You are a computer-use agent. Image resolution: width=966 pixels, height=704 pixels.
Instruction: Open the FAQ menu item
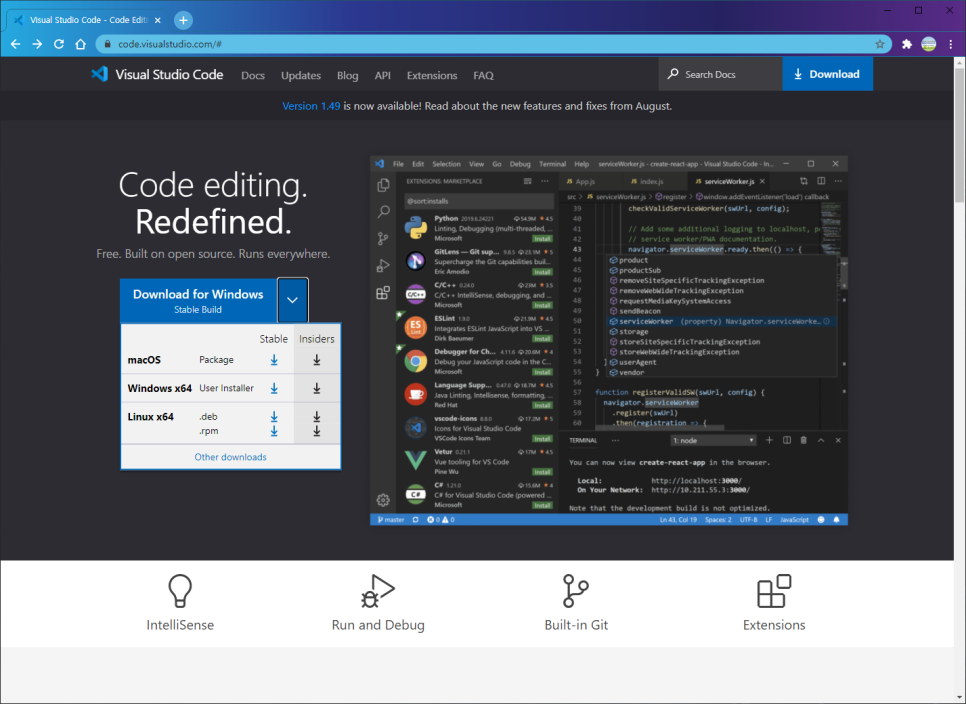(484, 75)
